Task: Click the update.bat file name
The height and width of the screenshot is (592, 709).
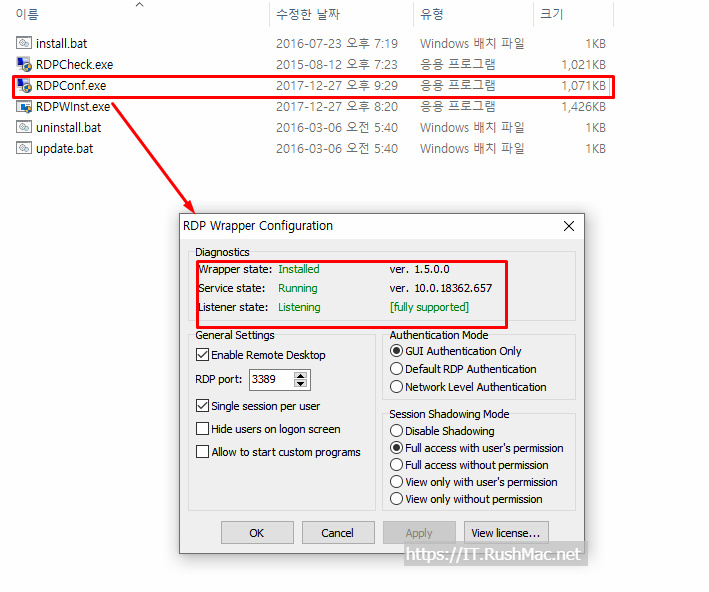Action: click(x=65, y=149)
